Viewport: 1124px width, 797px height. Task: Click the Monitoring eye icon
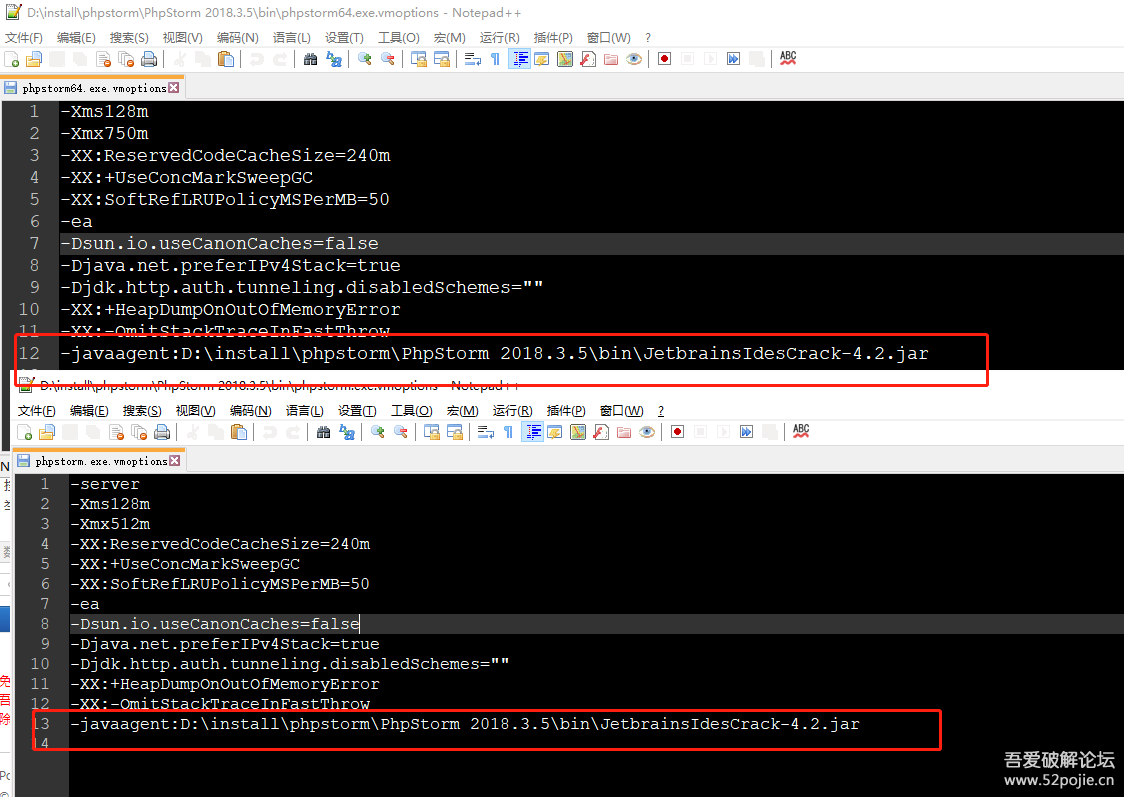coord(633,58)
